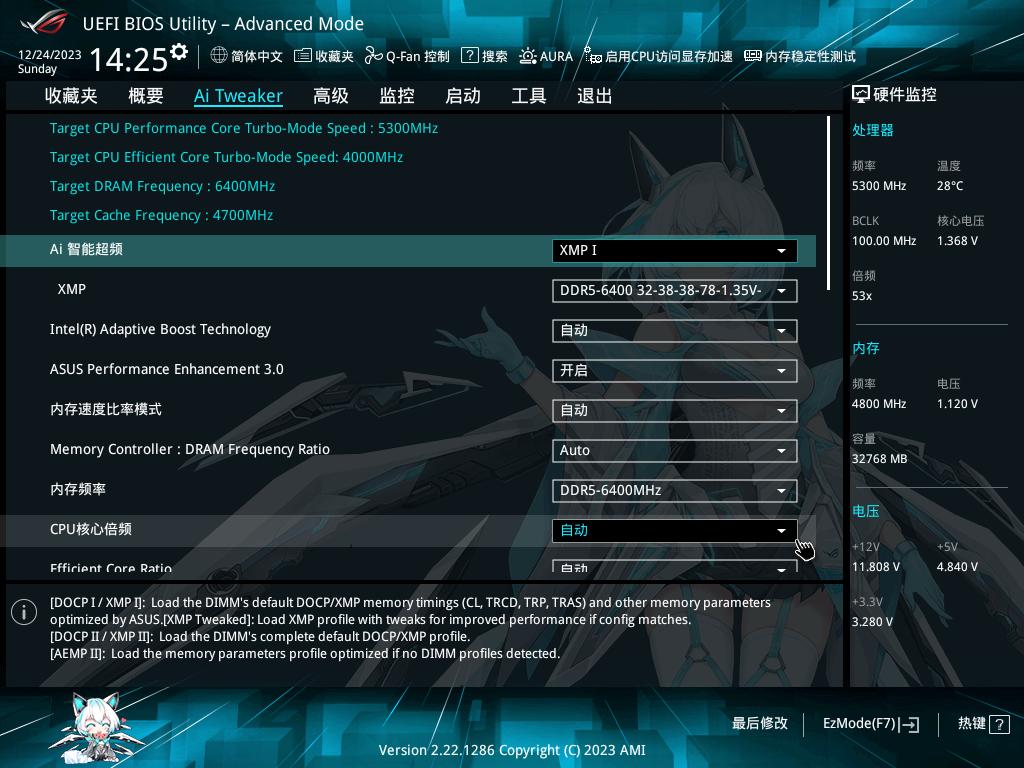
Task: Click Memory Controller : DRAM Frequency Ratio label
Action: coord(190,449)
